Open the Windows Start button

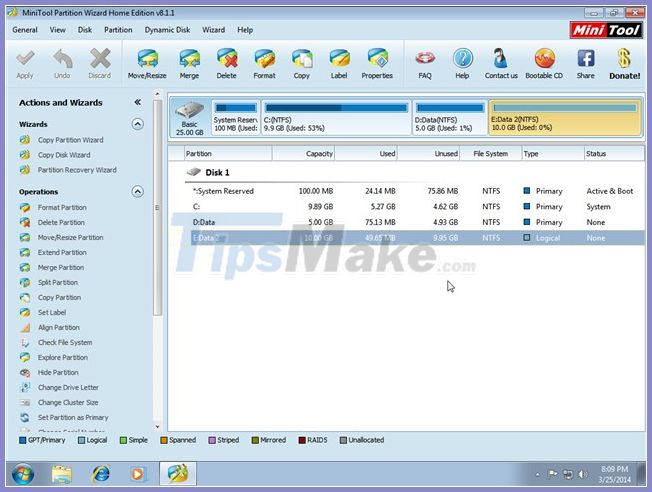[23, 474]
